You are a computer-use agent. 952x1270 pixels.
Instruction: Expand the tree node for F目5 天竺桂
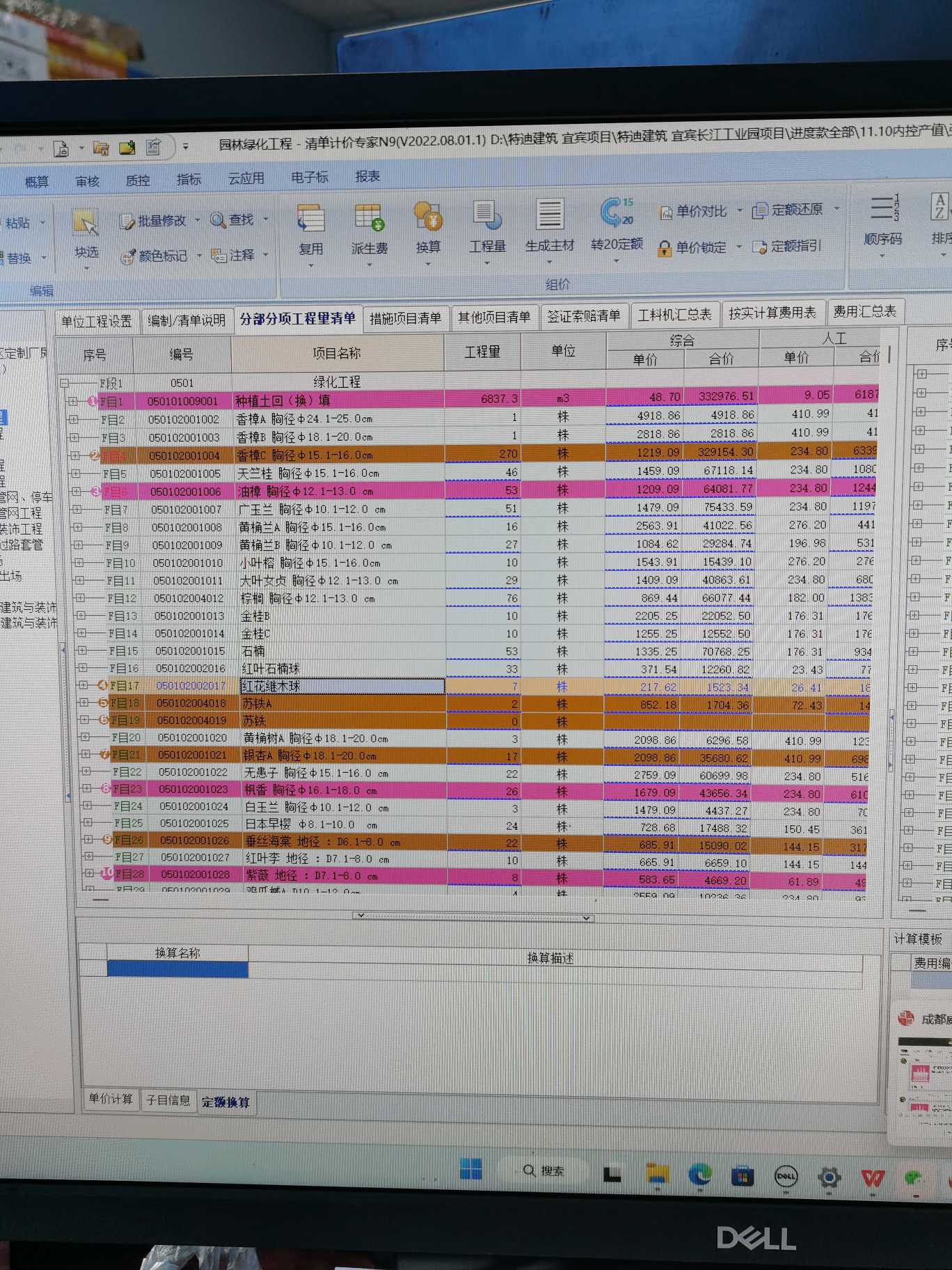point(75,473)
